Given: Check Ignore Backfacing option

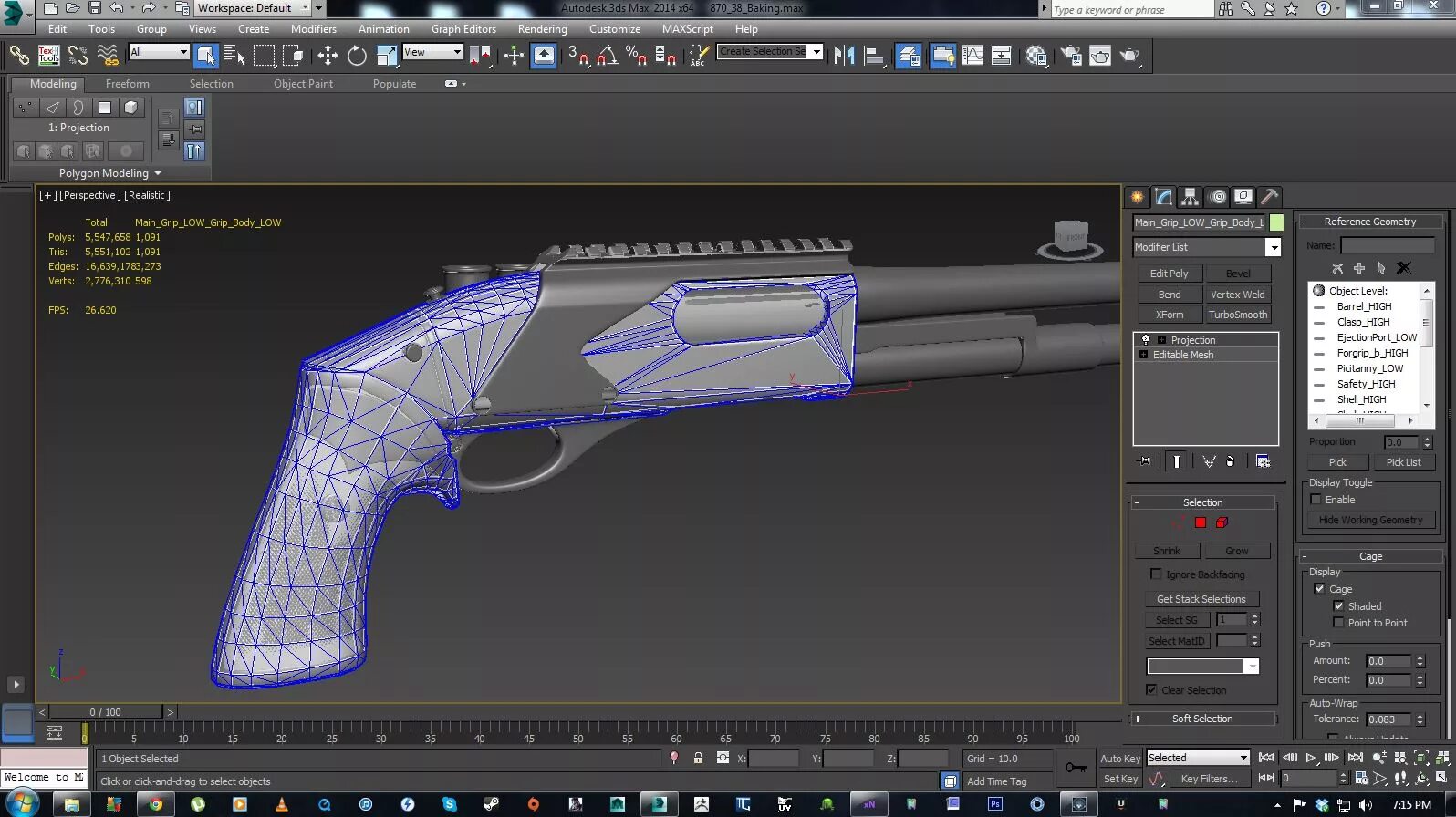Looking at the screenshot, I should pos(1156,574).
